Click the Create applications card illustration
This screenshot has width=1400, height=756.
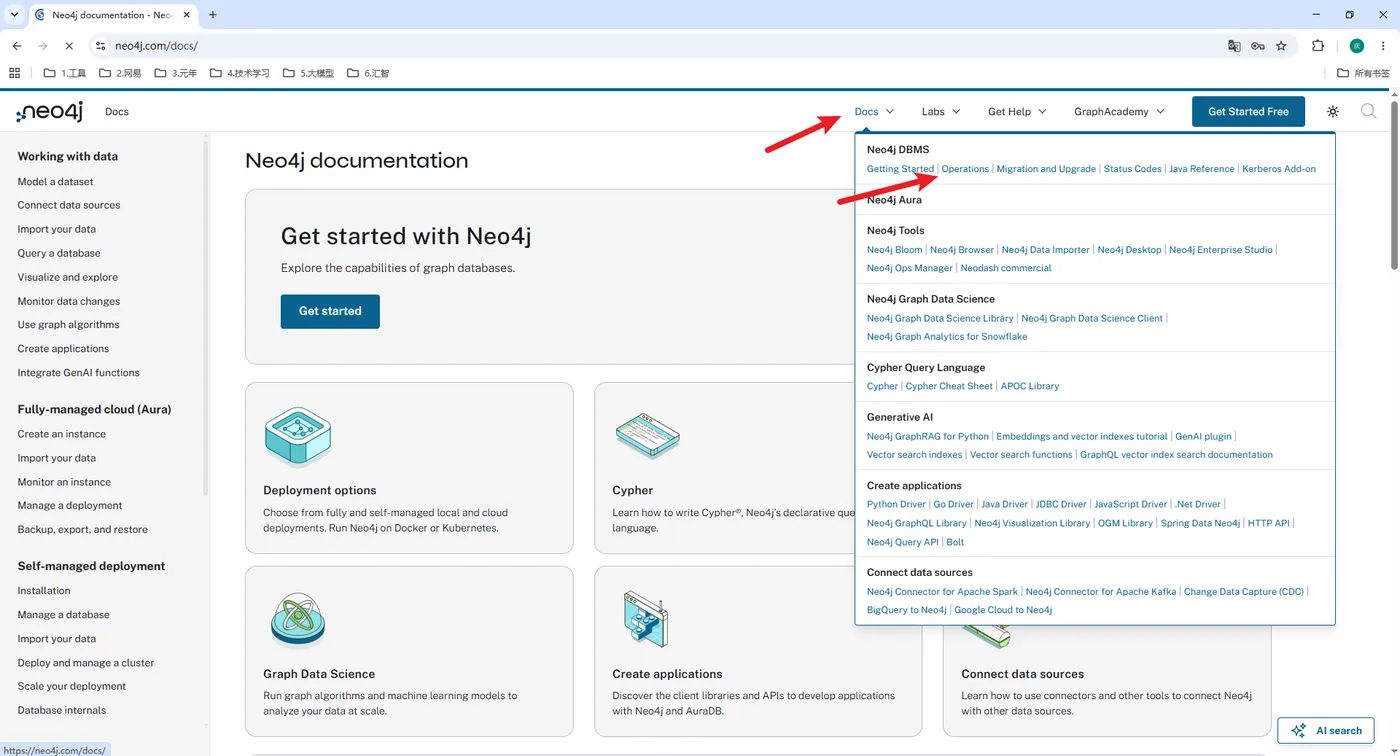pos(645,619)
